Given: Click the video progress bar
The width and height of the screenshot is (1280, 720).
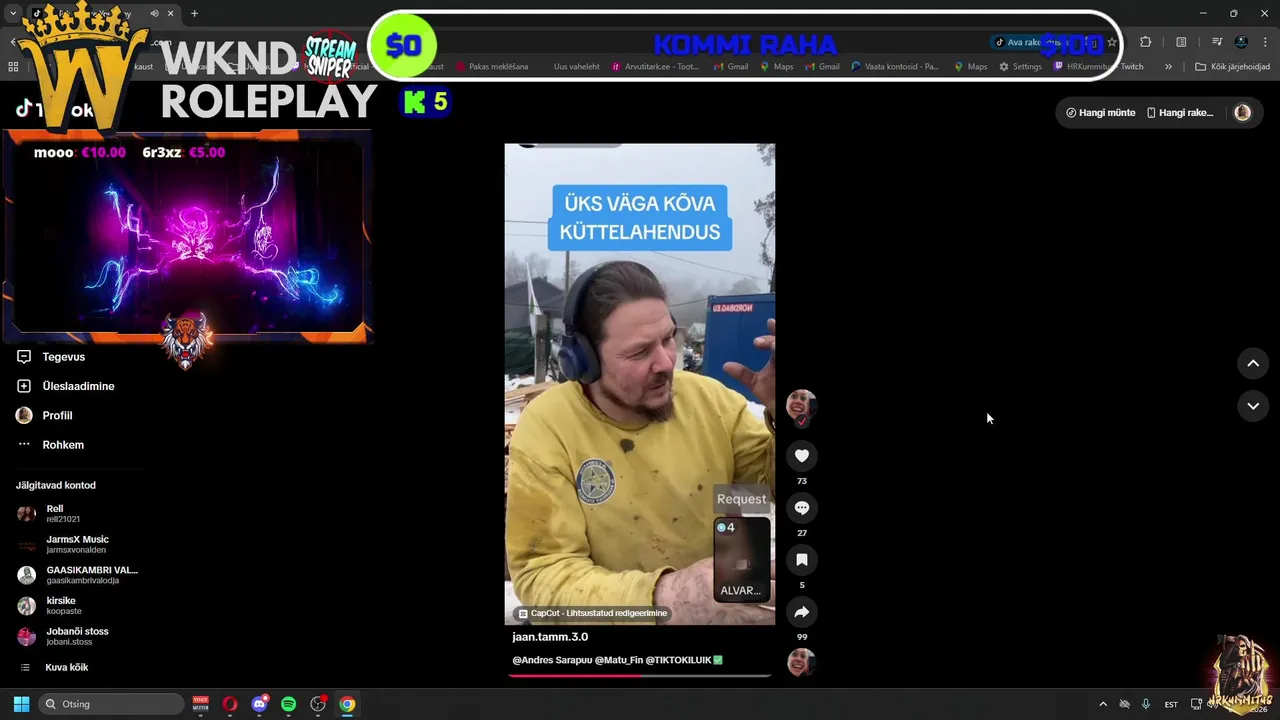Looking at the screenshot, I should point(640,675).
